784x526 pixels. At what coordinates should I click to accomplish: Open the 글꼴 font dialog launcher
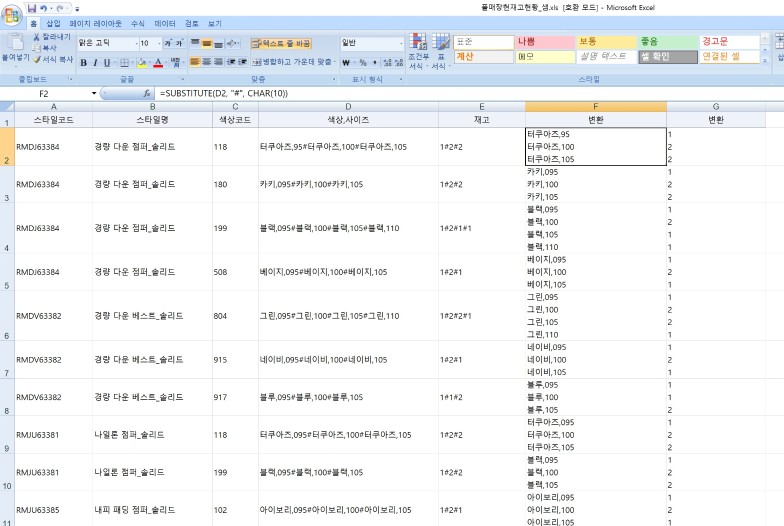tap(182, 80)
